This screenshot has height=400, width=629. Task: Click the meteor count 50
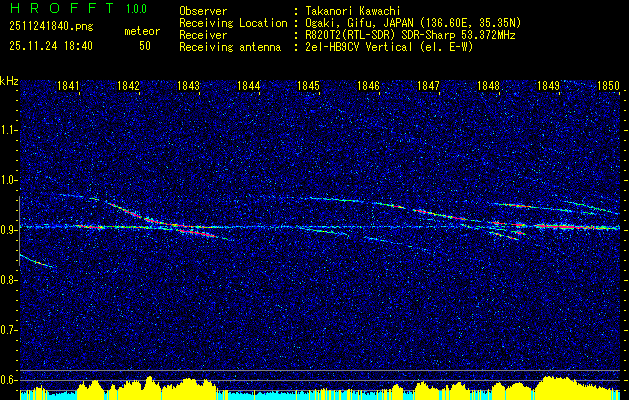145,46
